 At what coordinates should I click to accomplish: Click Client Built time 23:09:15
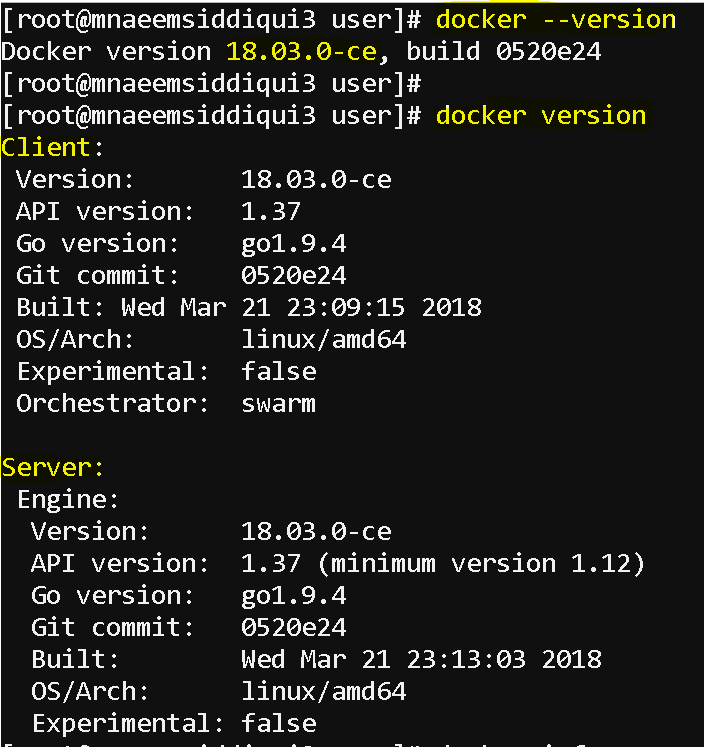(x=346, y=308)
